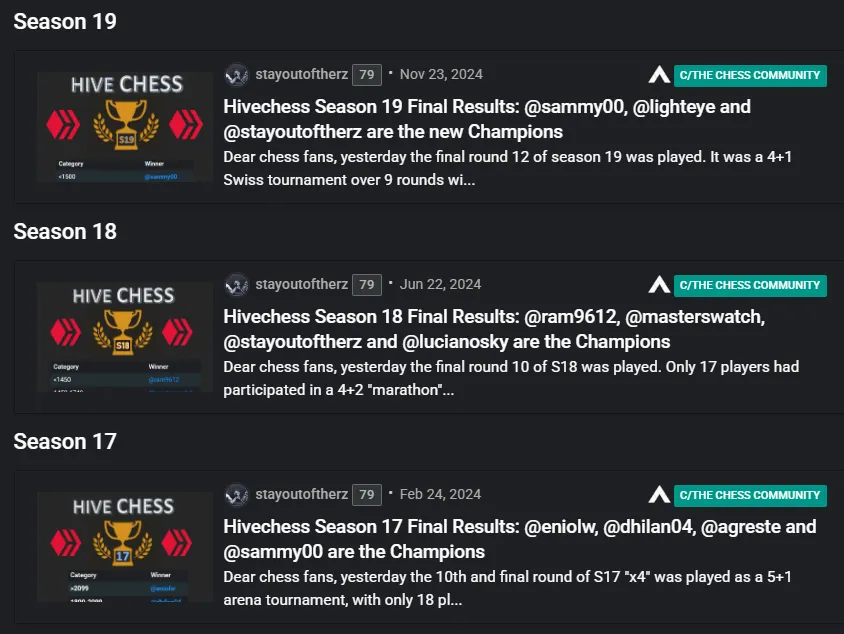
Task: Open the Season 17 Hive Chess thumbnail
Action: (x=124, y=547)
